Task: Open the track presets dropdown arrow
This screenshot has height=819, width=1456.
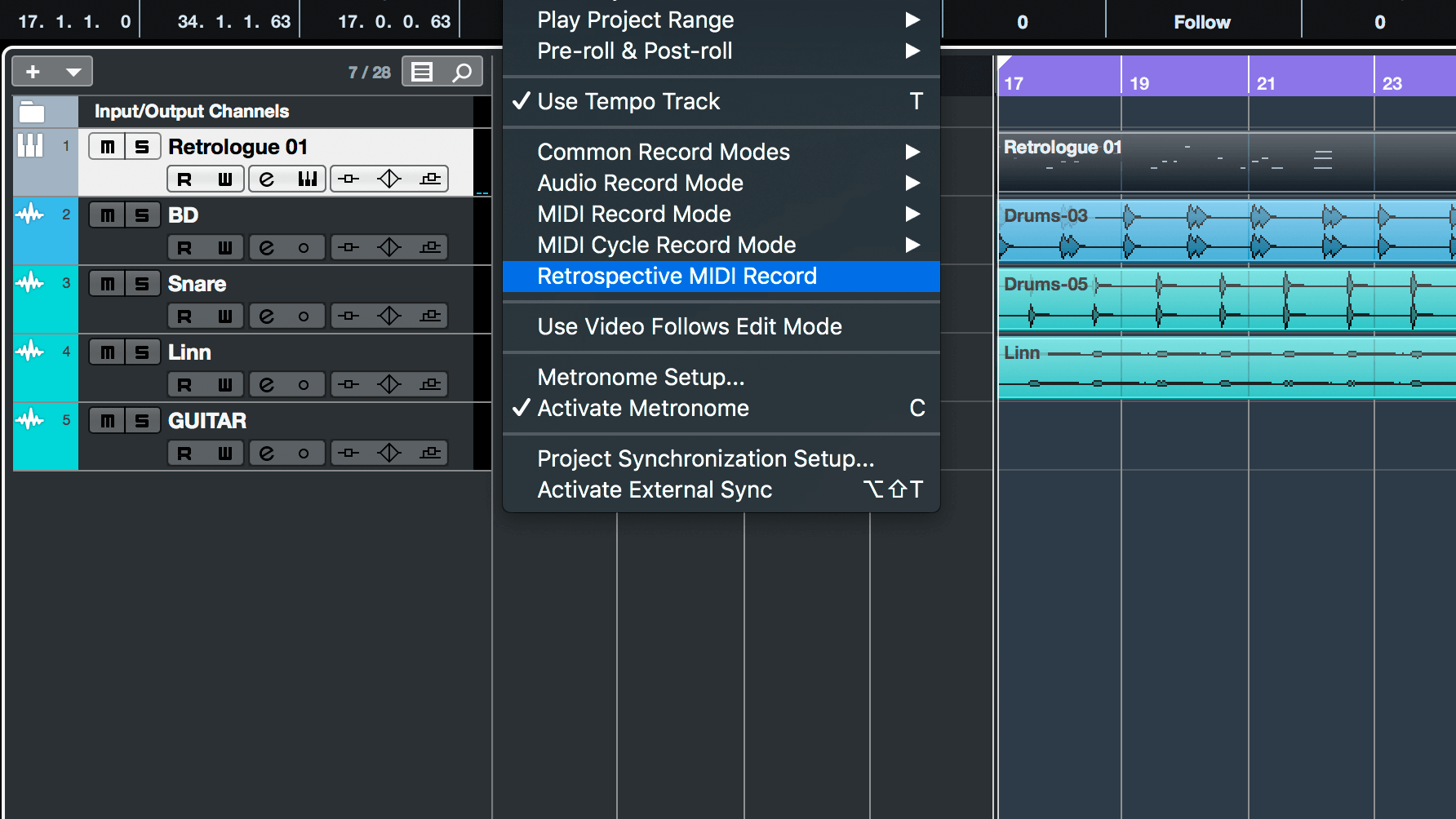Action: click(x=73, y=72)
